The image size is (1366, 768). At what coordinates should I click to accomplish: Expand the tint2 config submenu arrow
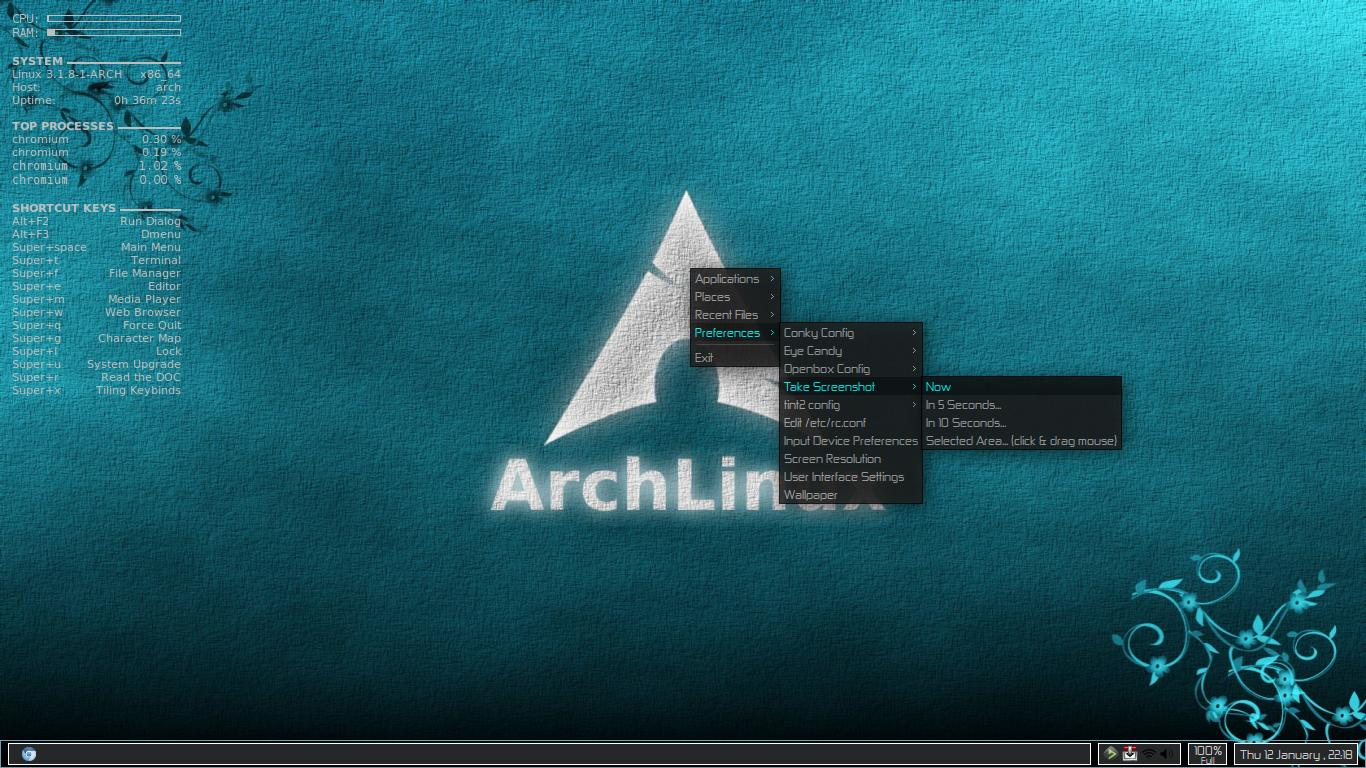click(x=914, y=405)
